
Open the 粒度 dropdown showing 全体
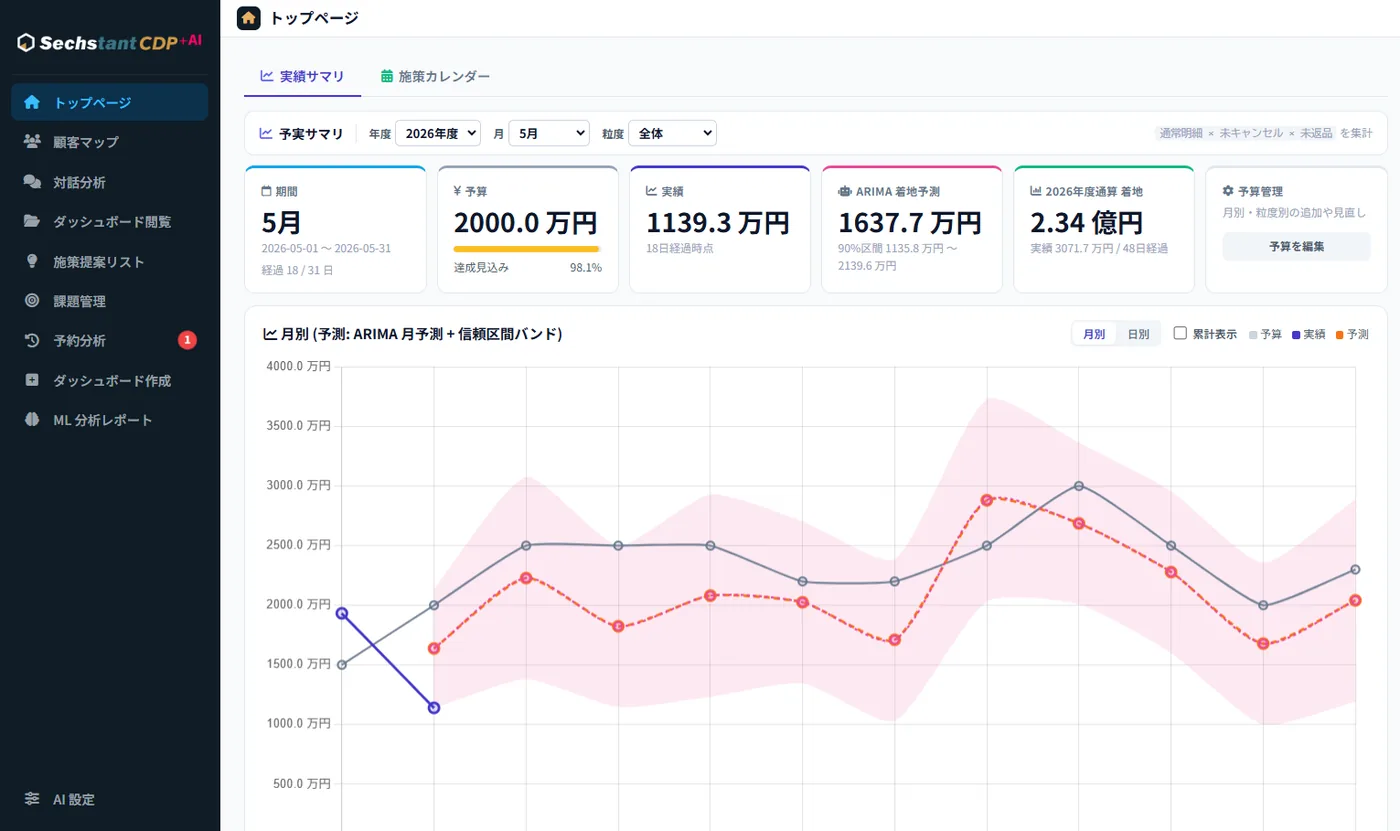[672, 133]
